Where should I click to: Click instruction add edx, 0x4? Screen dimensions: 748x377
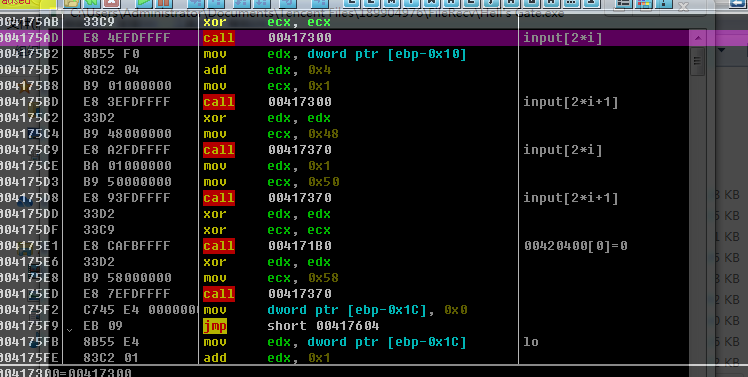click(x=267, y=70)
